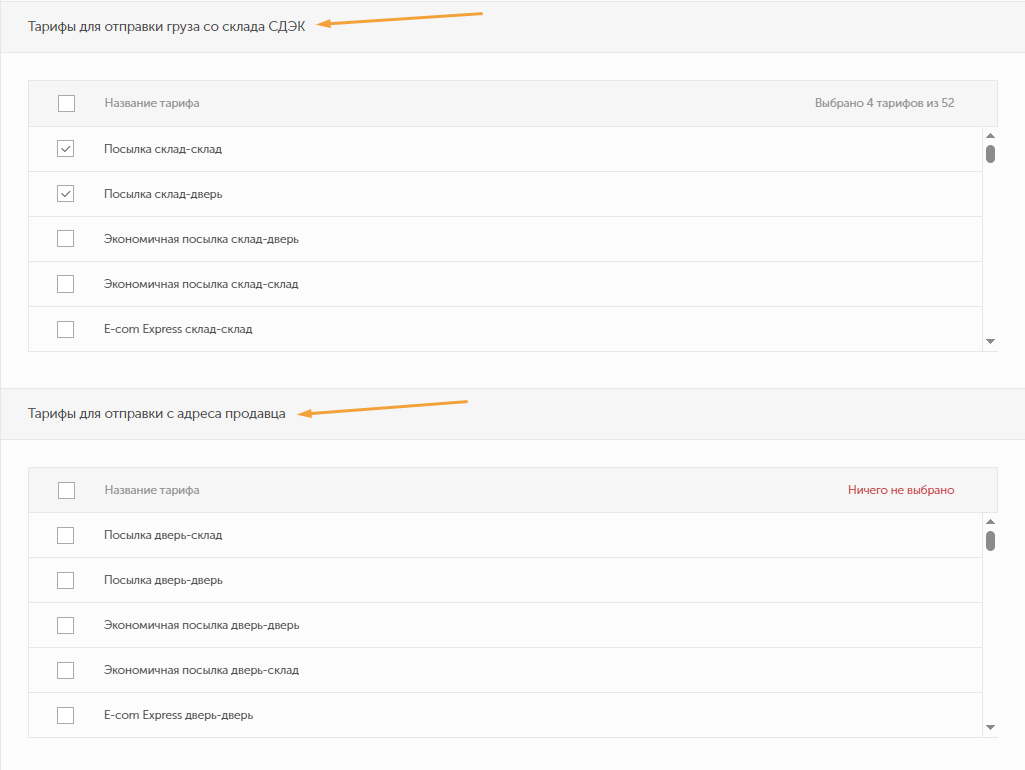Click the scrollbar thumb in the warehouse tariffs list
Viewport: 1025px width, 770px height.
990,154
